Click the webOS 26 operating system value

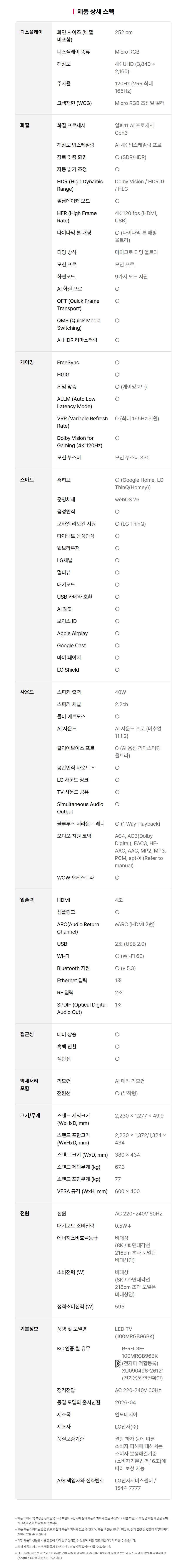click(x=127, y=499)
